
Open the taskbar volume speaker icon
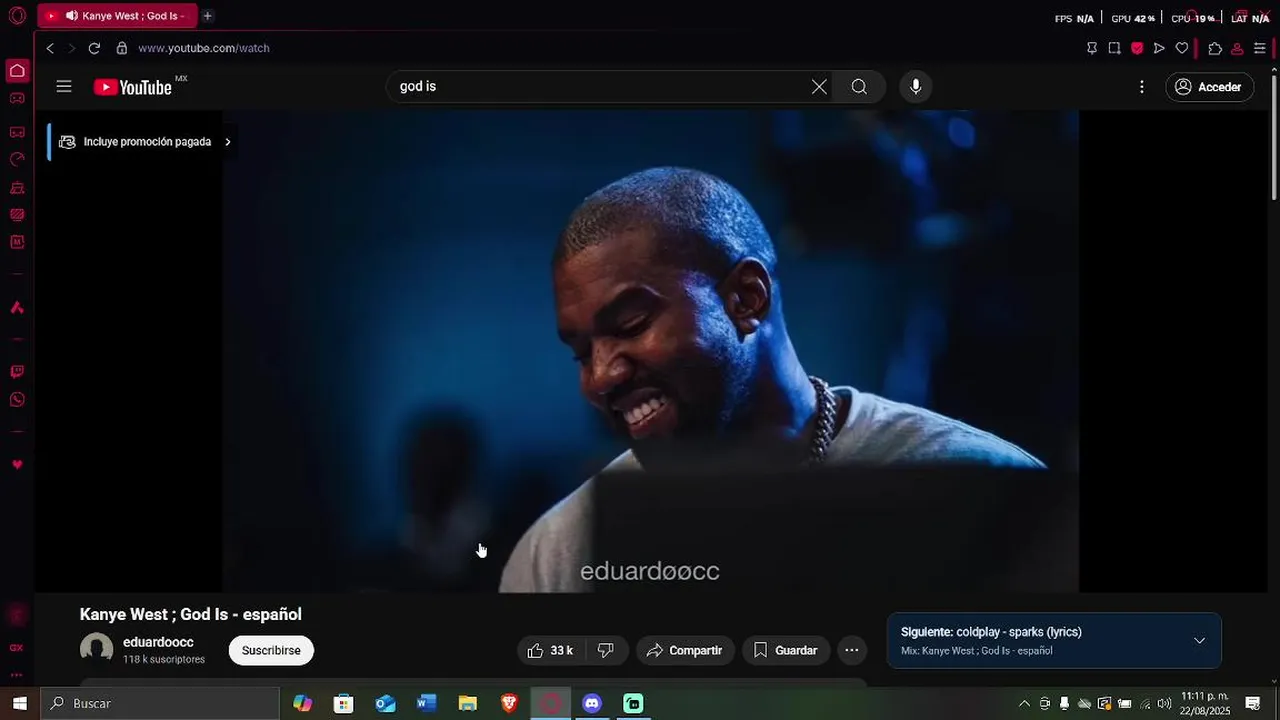tap(1164, 704)
